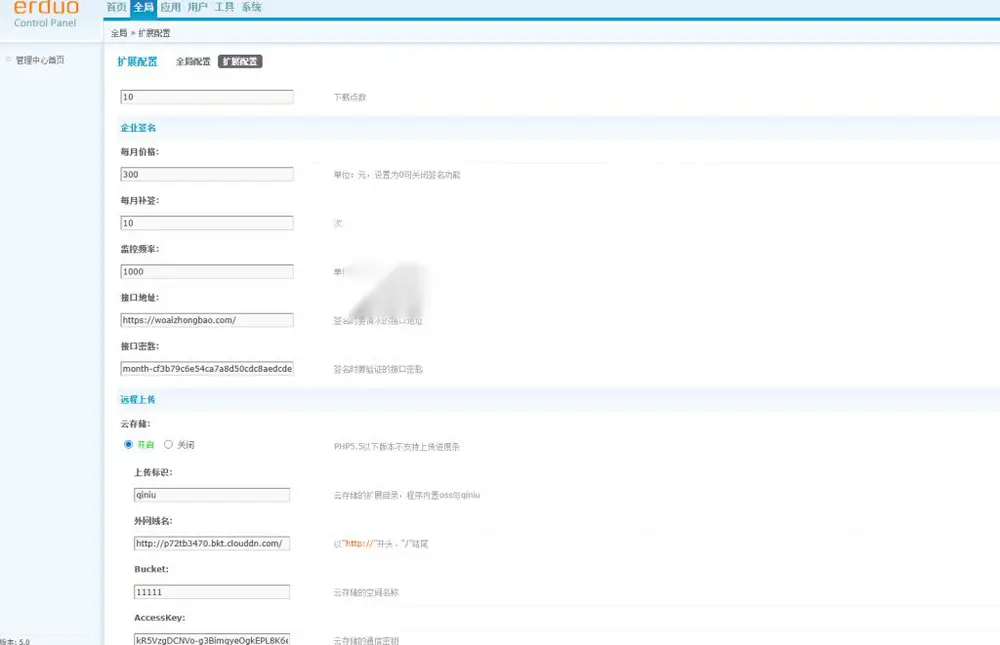
Task: Click the 上传标识 field containing qiniu
Action: (212, 494)
